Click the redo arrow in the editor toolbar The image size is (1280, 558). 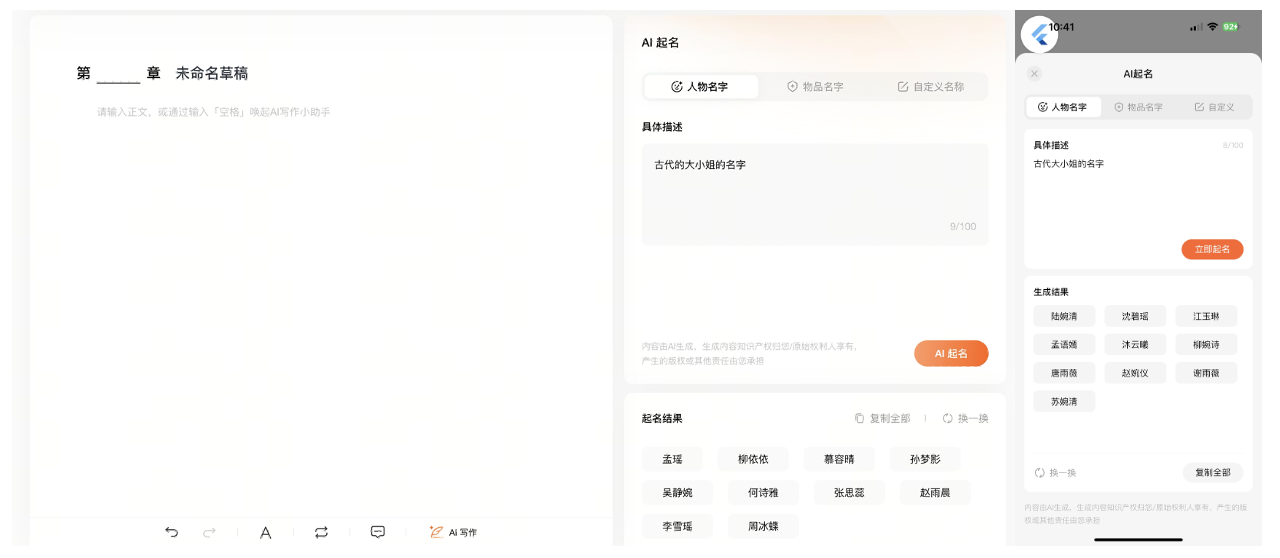pos(209,532)
